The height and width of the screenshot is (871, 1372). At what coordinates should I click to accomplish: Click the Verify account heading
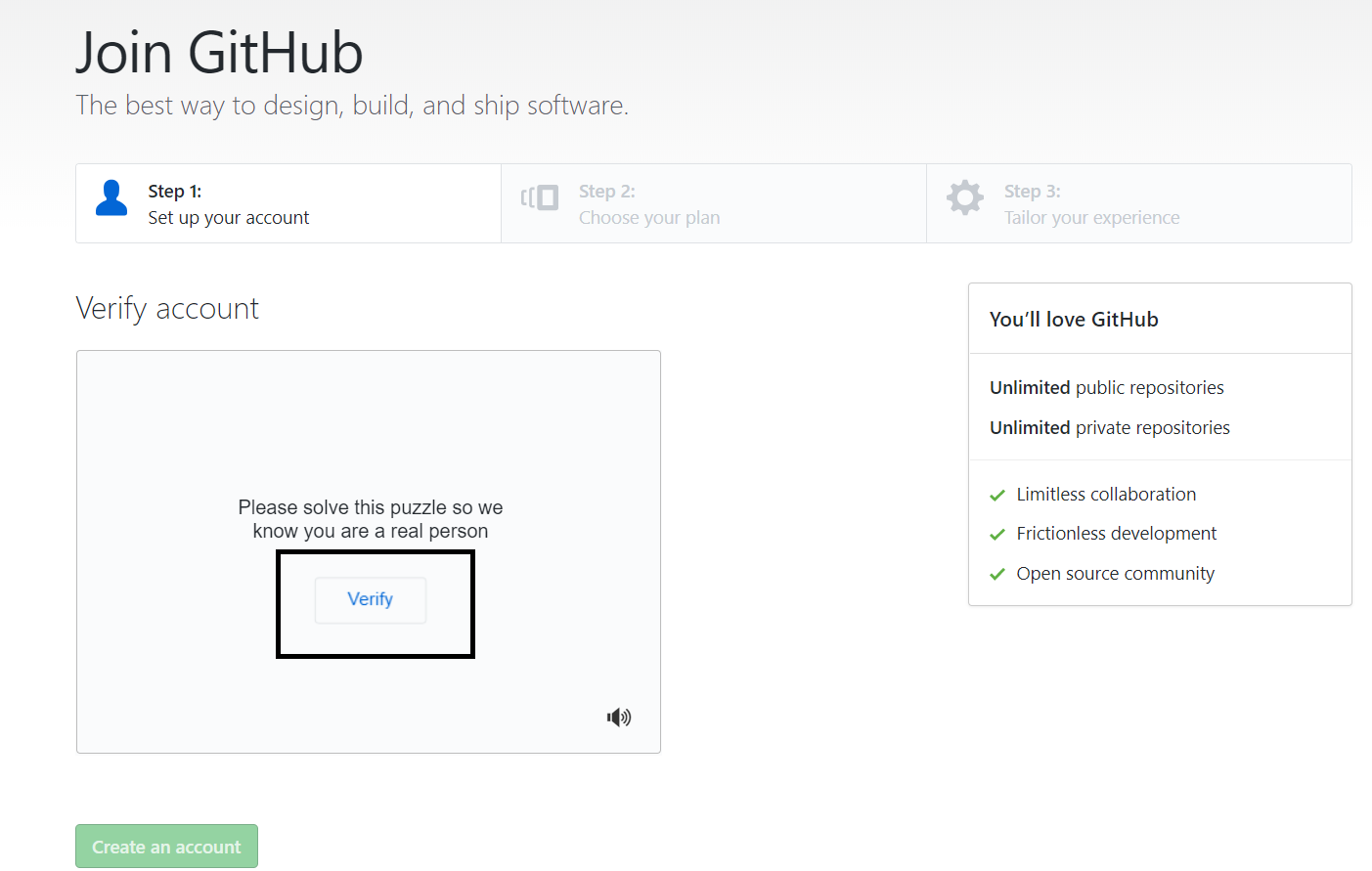(x=167, y=309)
